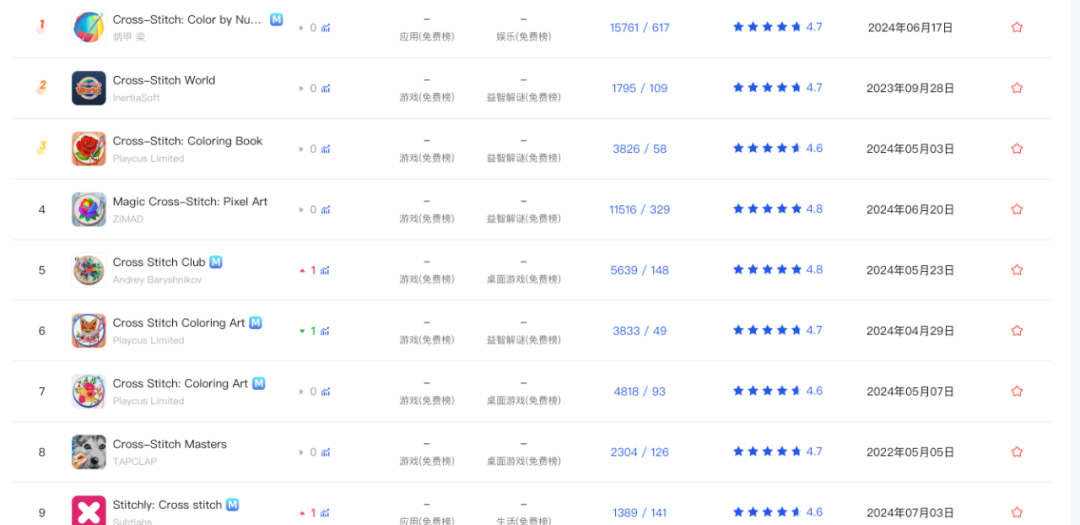The height and width of the screenshot is (525, 1080).
Task: Click the rank number 4 cell
Action: 42,209
